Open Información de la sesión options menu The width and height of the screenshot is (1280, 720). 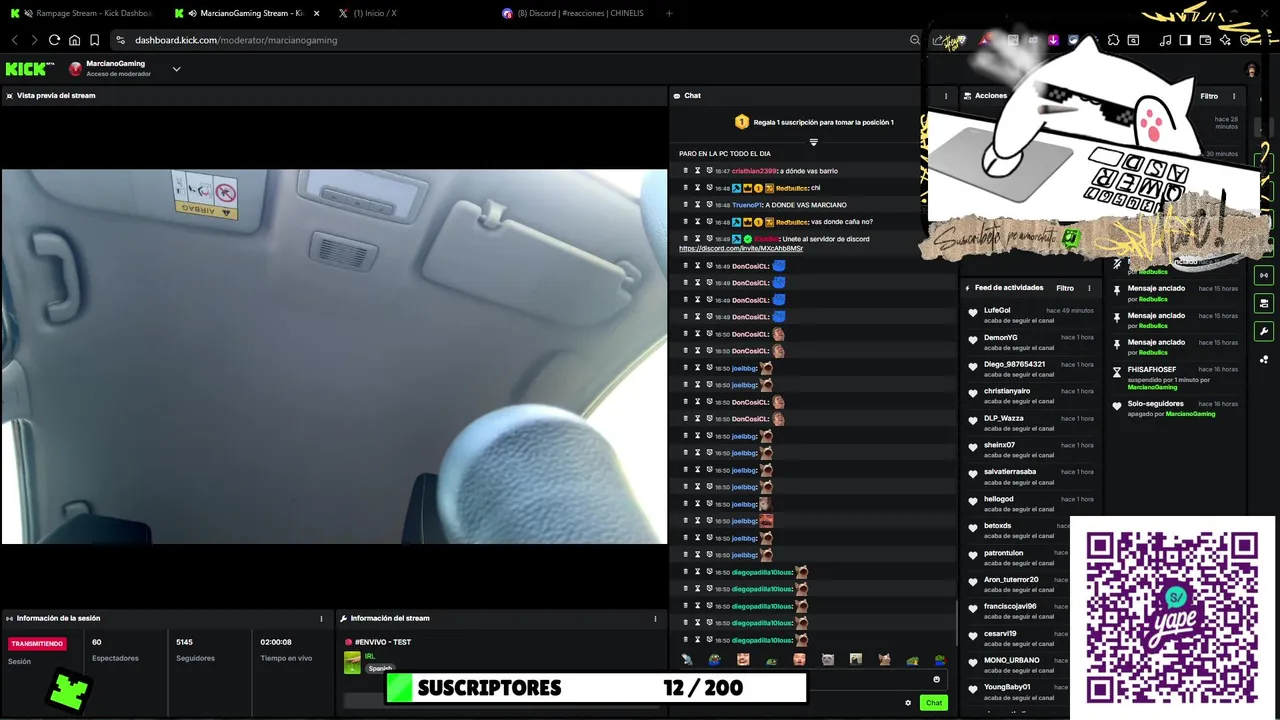(x=321, y=618)
